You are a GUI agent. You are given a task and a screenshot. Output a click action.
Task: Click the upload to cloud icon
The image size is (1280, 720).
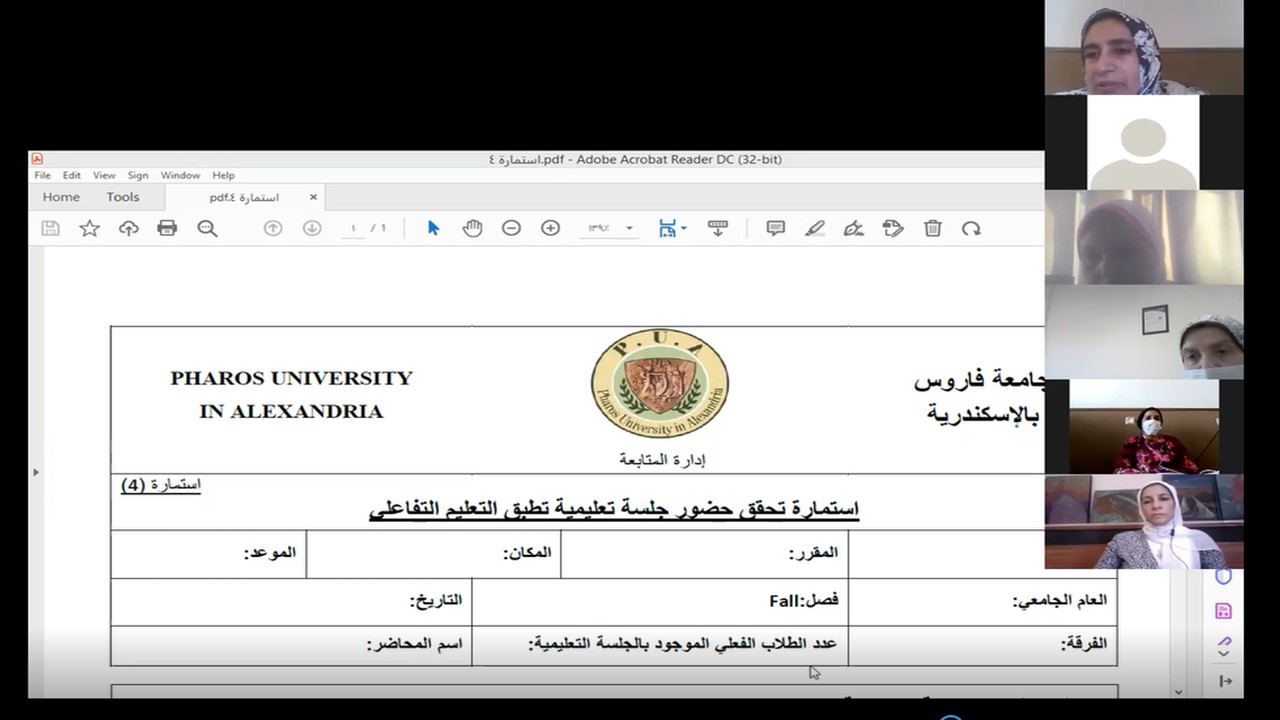pos(128,228)
